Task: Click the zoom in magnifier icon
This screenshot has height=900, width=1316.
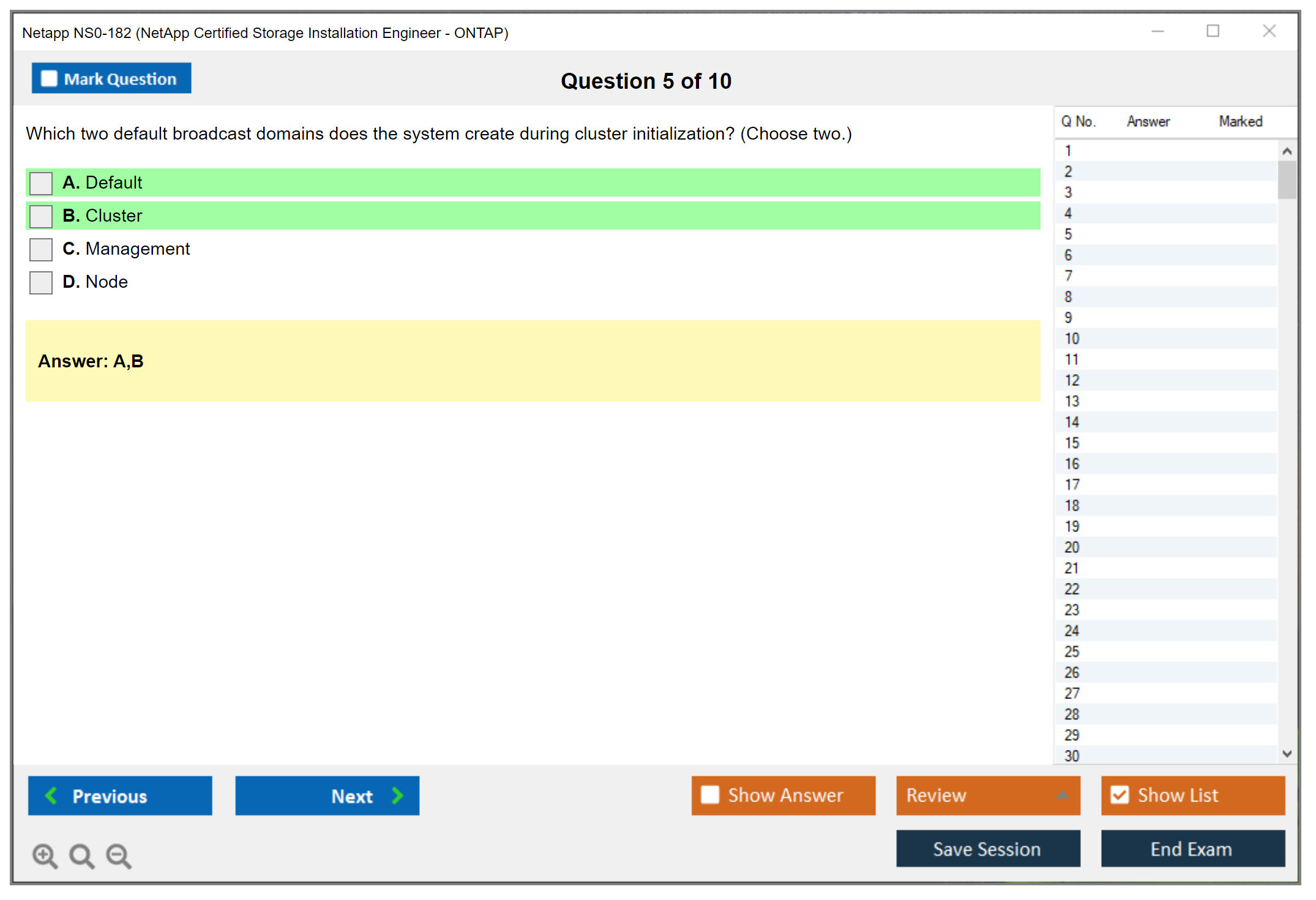Action: pos(44,855)
